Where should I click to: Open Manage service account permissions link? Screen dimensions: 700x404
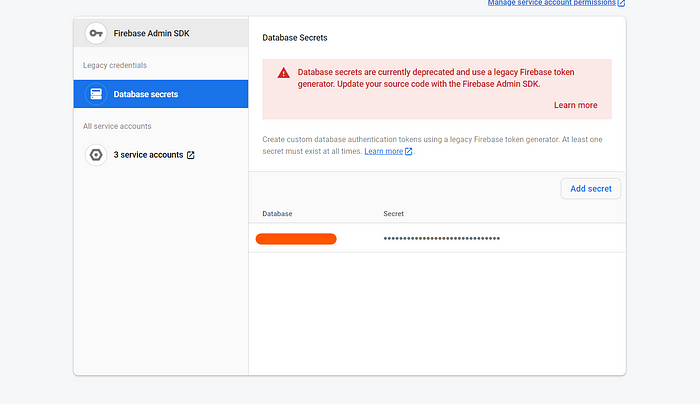click(x=551, y=3)
